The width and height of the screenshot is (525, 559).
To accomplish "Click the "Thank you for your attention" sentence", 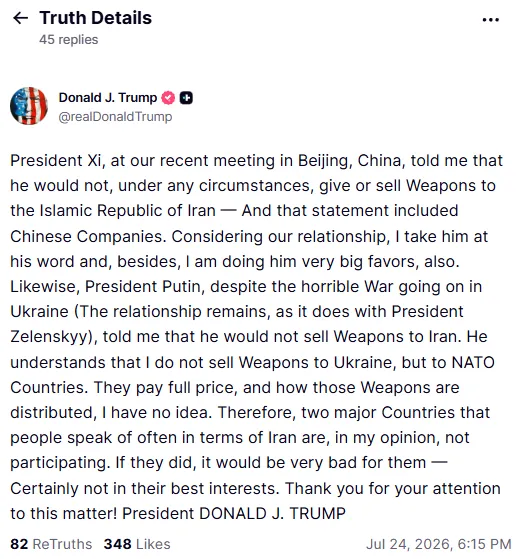I will (393, 488).
